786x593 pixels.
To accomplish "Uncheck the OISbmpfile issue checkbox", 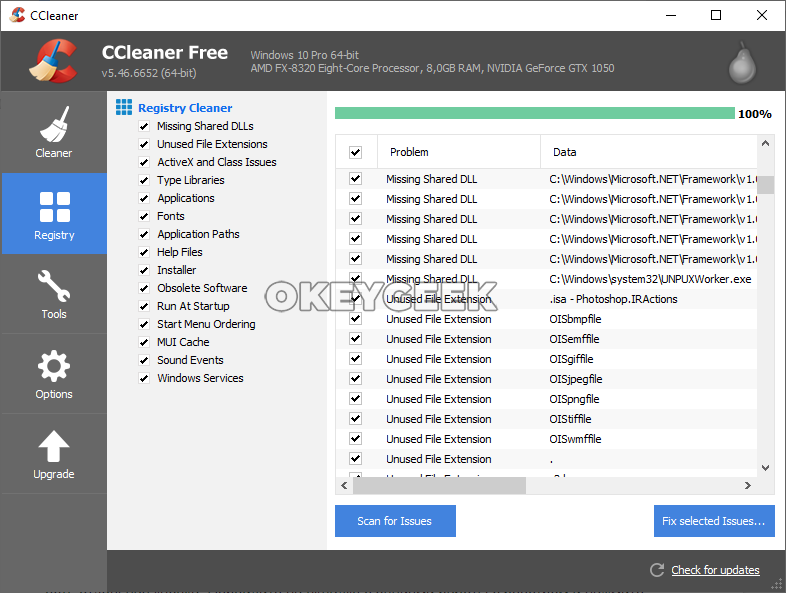I will coord(355,318).
